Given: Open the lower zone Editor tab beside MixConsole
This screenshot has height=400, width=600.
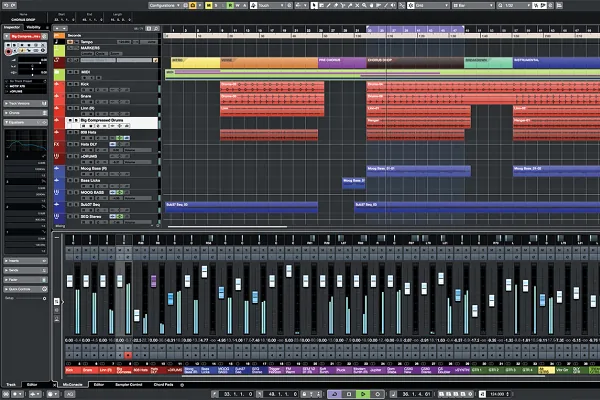Looking at the screenshot, I should coord(99,385).
